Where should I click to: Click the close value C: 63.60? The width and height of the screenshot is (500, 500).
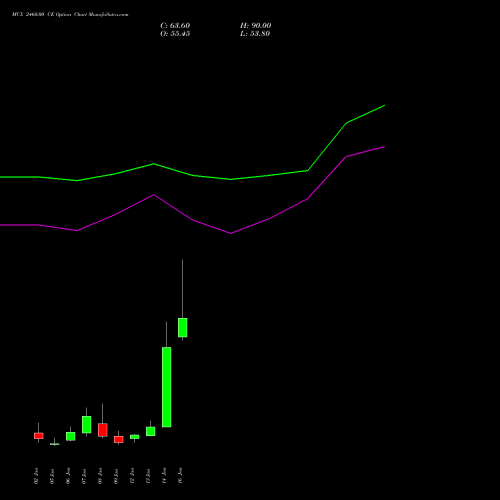click(175, 26)
